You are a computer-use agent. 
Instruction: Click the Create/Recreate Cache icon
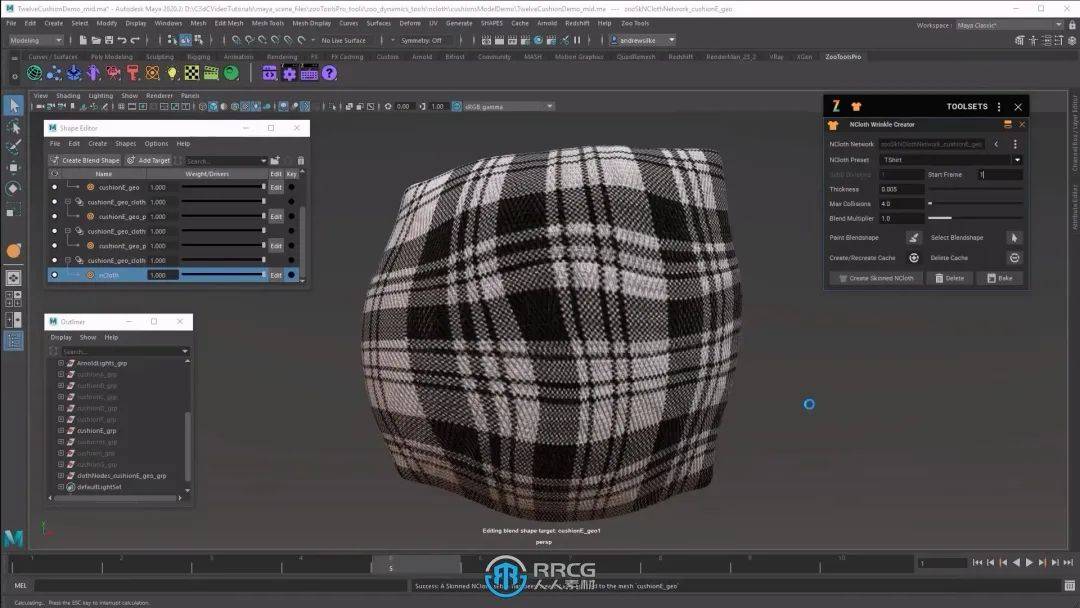[913, 257]
